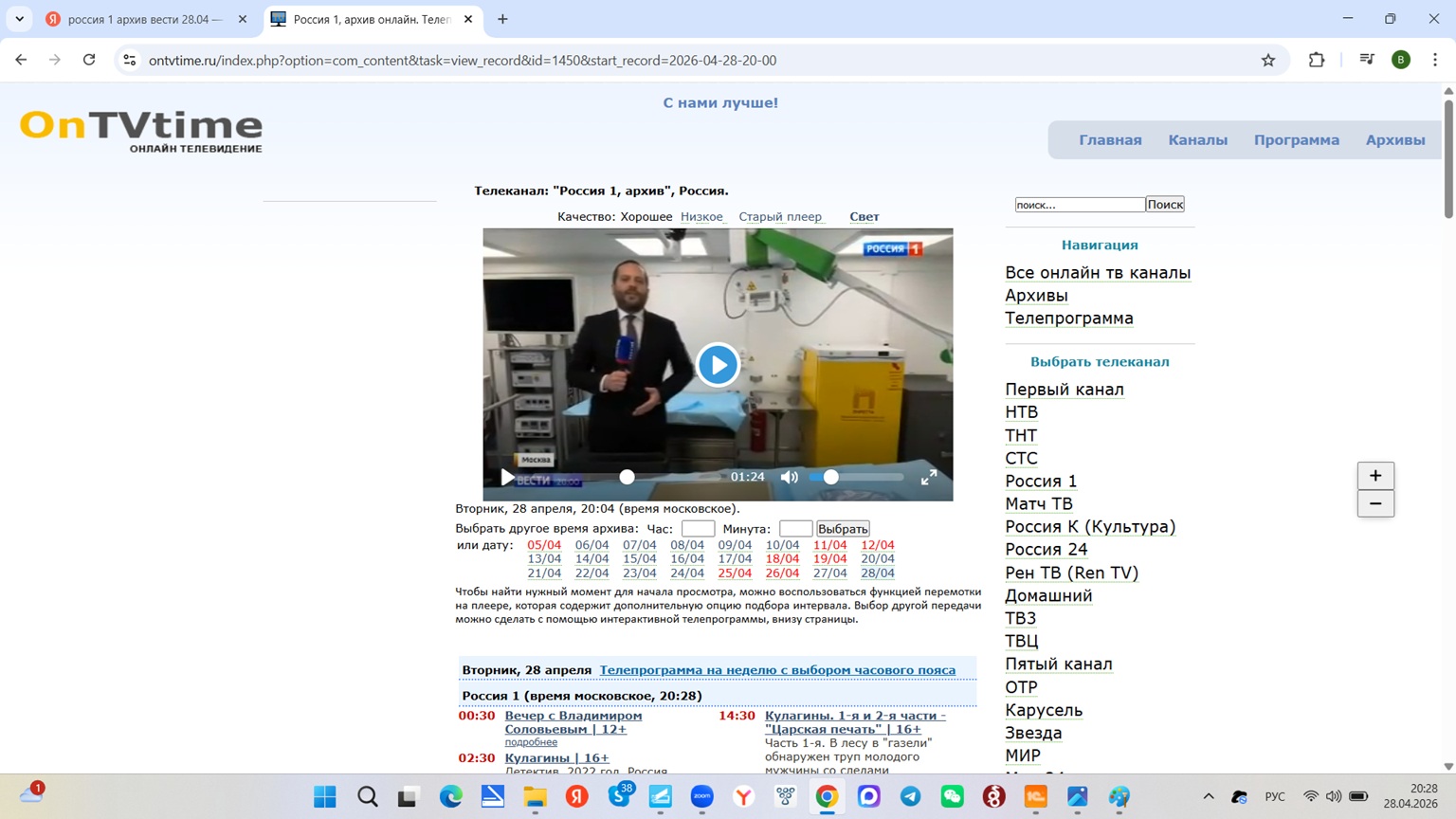Switch quality to Низкое
This screenshot has width=1456, height=819.
point(701,217)
